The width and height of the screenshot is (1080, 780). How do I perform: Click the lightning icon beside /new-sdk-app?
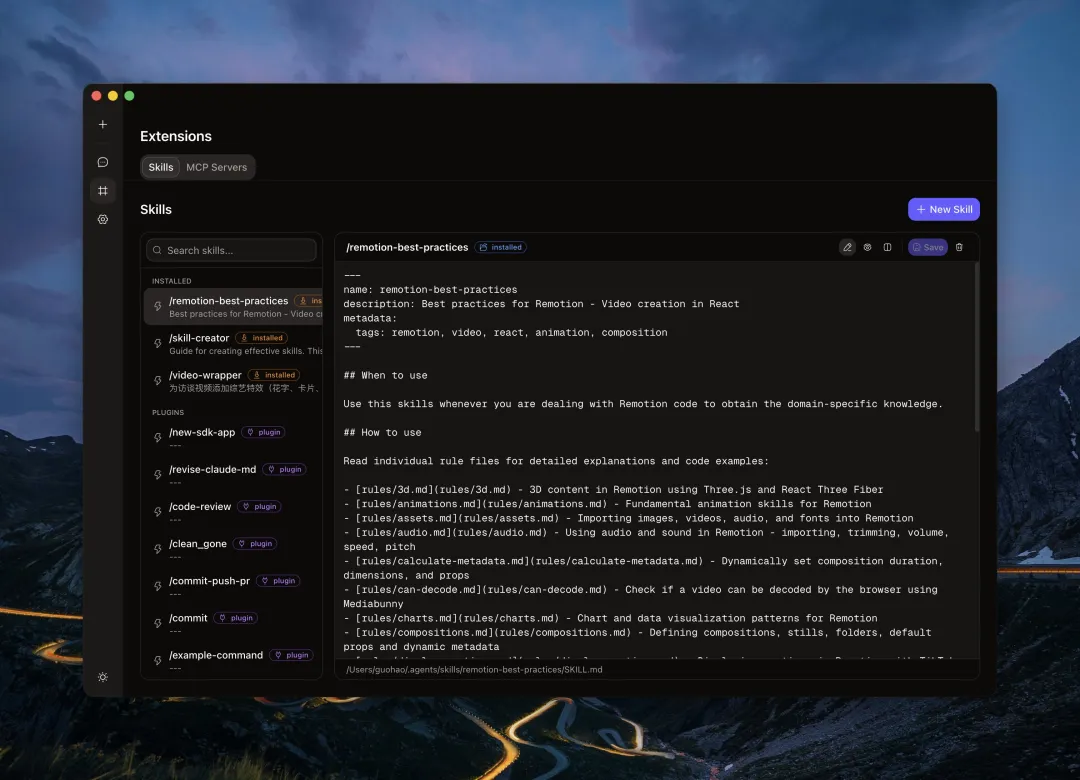coord(157,438)
